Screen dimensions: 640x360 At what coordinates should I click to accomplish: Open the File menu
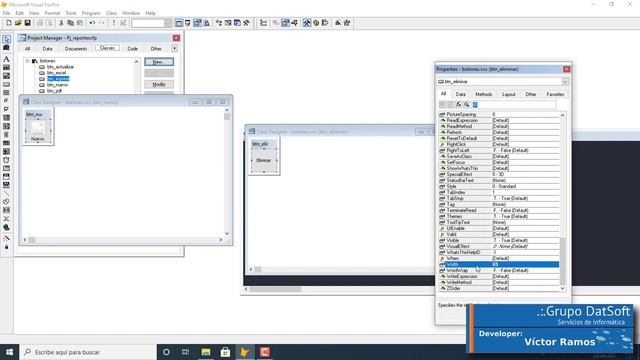[x=7, y=13]
